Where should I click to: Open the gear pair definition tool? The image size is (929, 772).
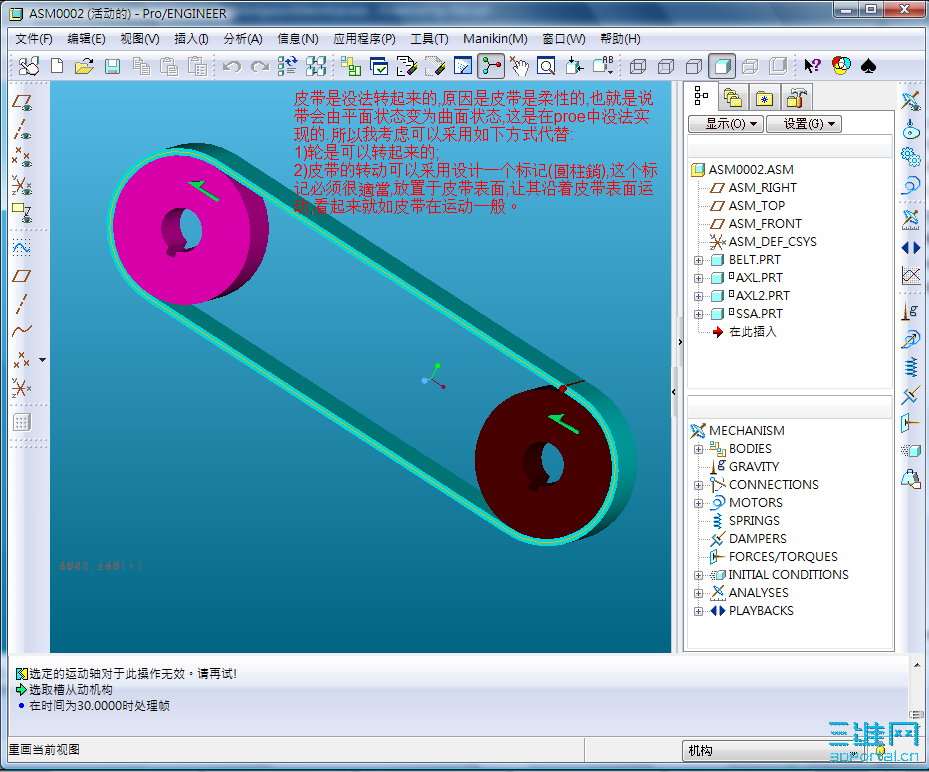911,157
